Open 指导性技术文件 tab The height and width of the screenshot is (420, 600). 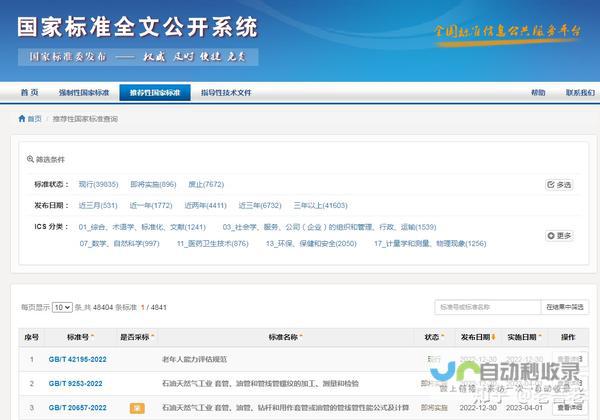pos(226,93)
